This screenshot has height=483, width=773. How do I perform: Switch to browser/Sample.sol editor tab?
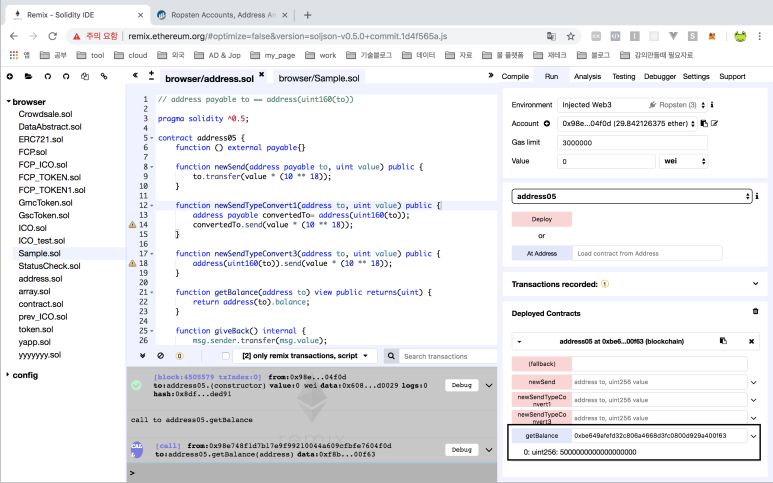click(x=319, y=78)
